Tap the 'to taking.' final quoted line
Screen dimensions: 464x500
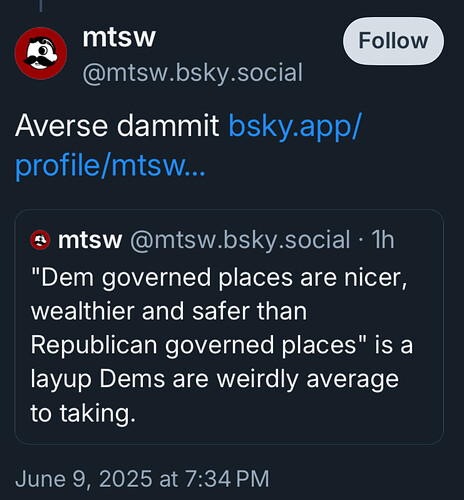(x=83, y=414)
